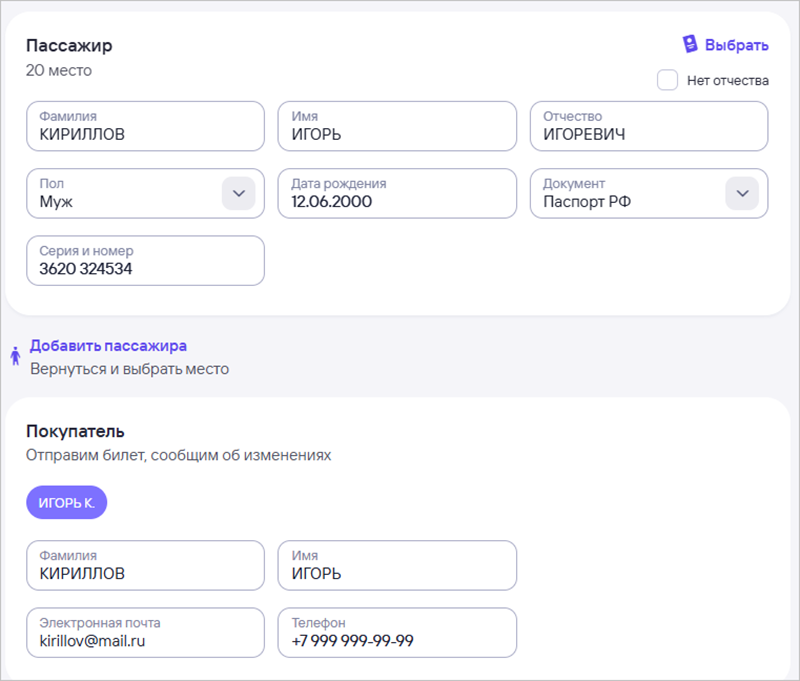Click the passenger figure icon
The image size is (800, 681).
coord(15,356)
